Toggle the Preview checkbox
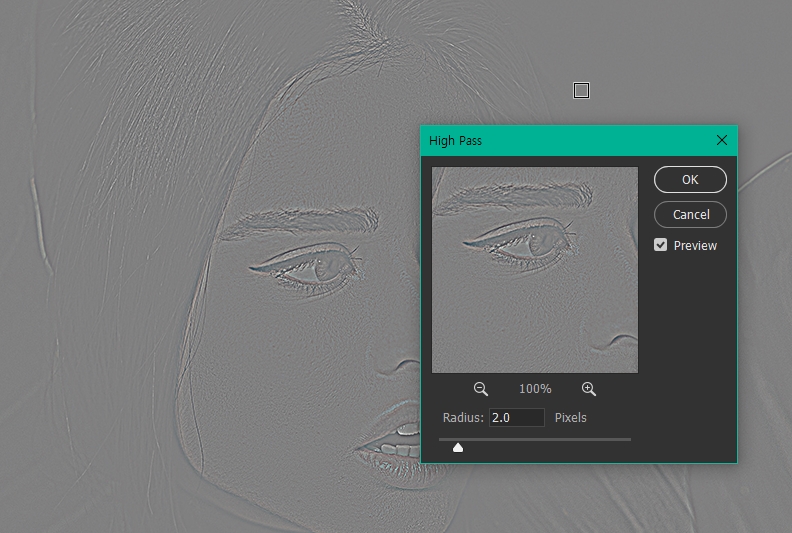 [x=660, y=245]
